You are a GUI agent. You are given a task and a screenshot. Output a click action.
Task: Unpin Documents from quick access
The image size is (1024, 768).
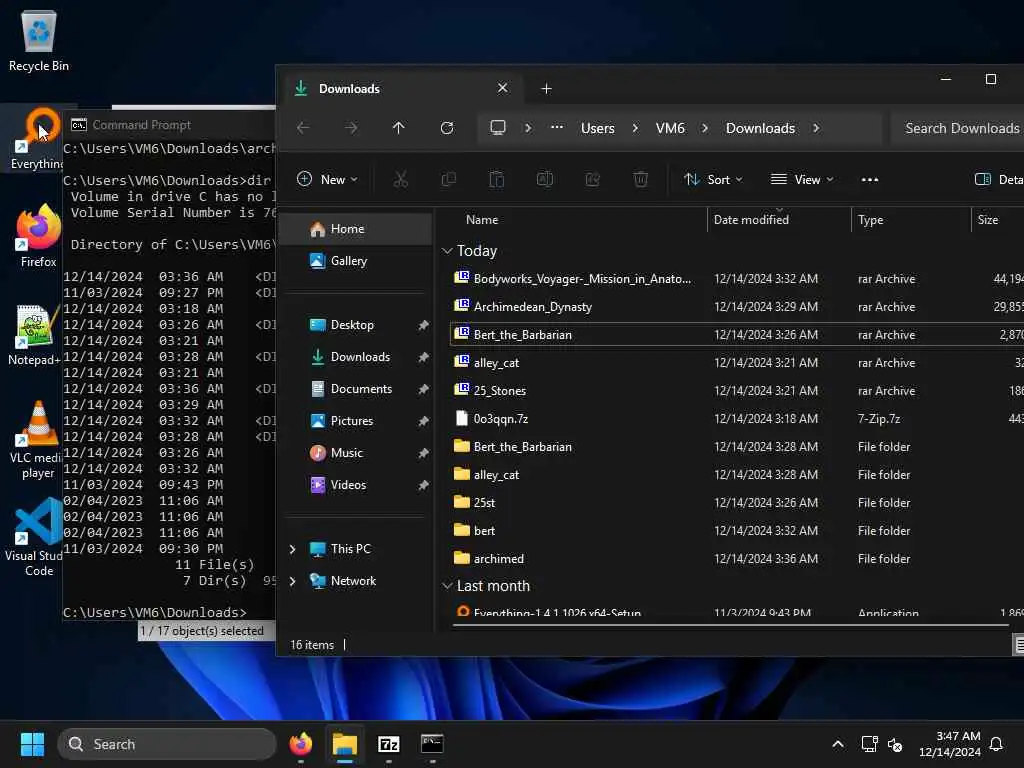(x=423, y=389)
